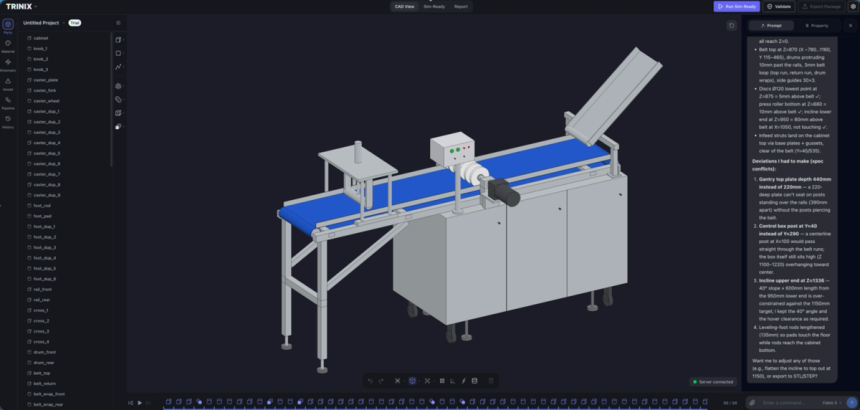860x410 pixels.
Task: Click the lightning bolt icon
Action: (463, 381)
